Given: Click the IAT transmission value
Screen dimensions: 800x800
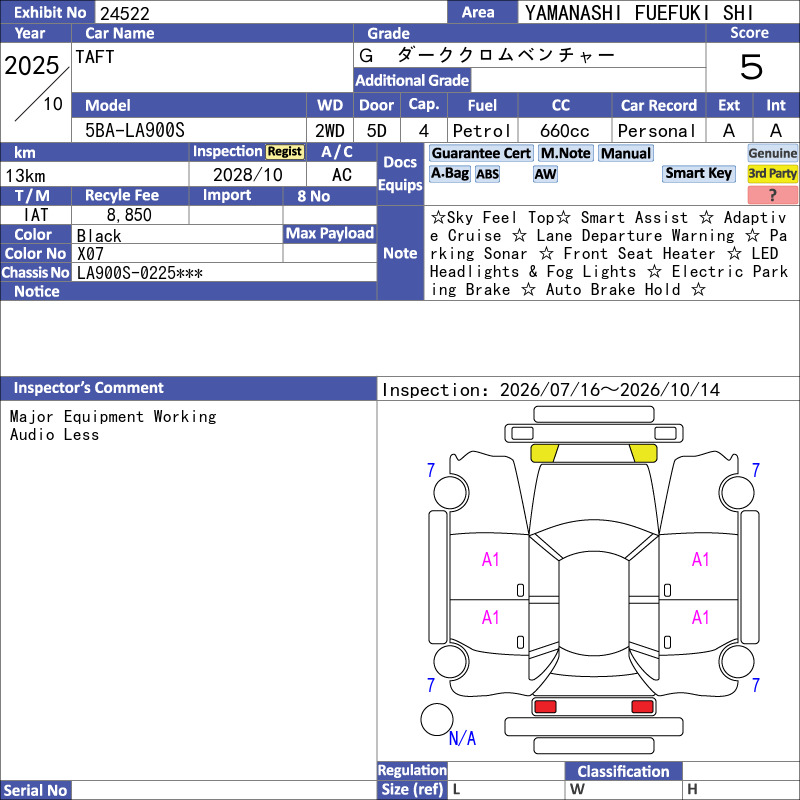Looking at the screenshot, I should 36,215.
